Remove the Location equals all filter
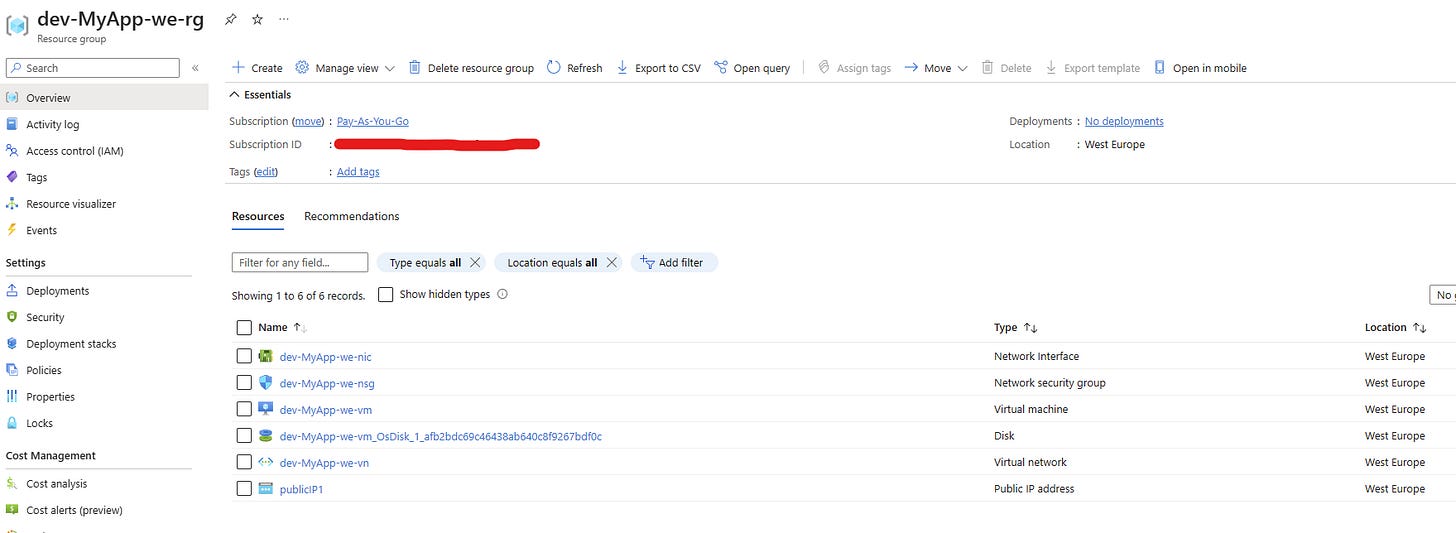Image resolution: width=1456 pixels, height=533 pixels. [611, 263]
